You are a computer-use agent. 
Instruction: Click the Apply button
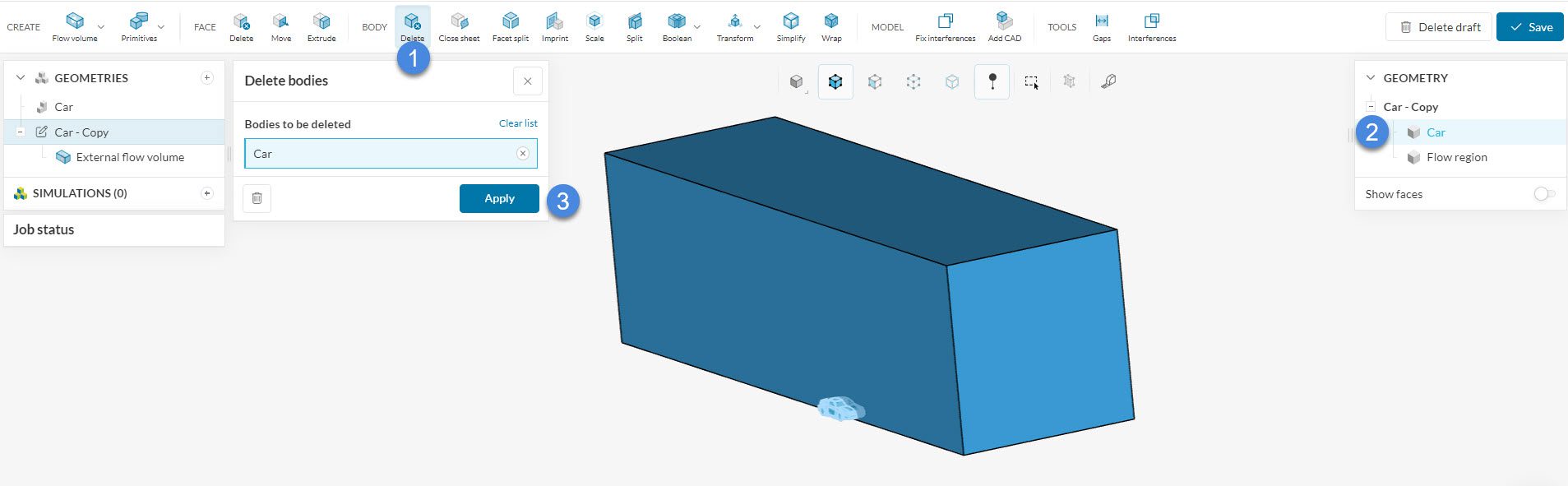(499, 199)
